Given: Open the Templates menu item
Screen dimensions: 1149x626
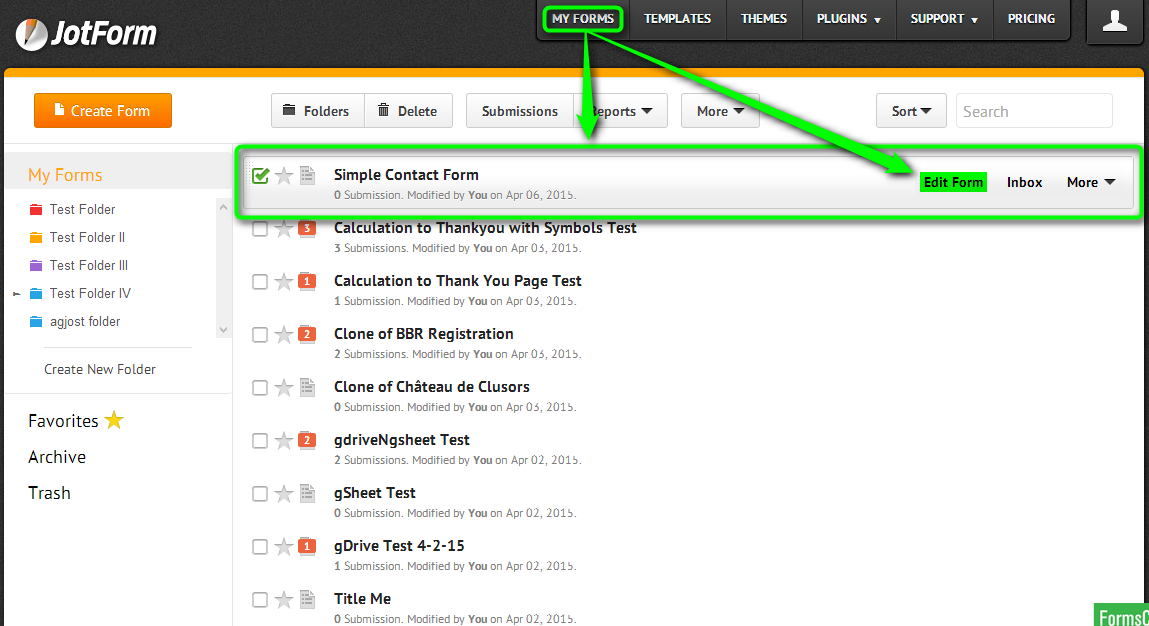Looking at the screenshot, I should (x=677, y=19).
